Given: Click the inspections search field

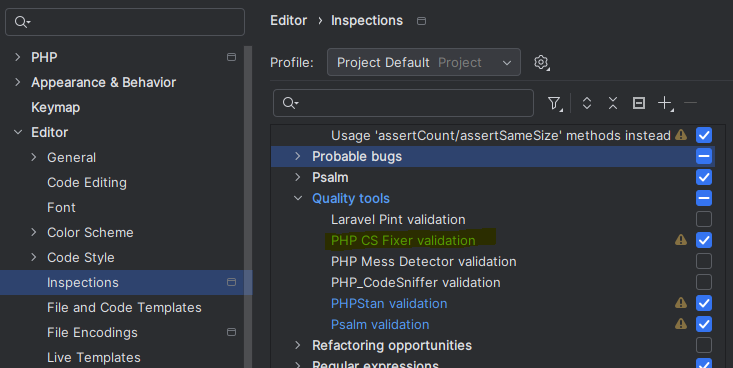Looking at the screenshot, I should tap(403, 103).
